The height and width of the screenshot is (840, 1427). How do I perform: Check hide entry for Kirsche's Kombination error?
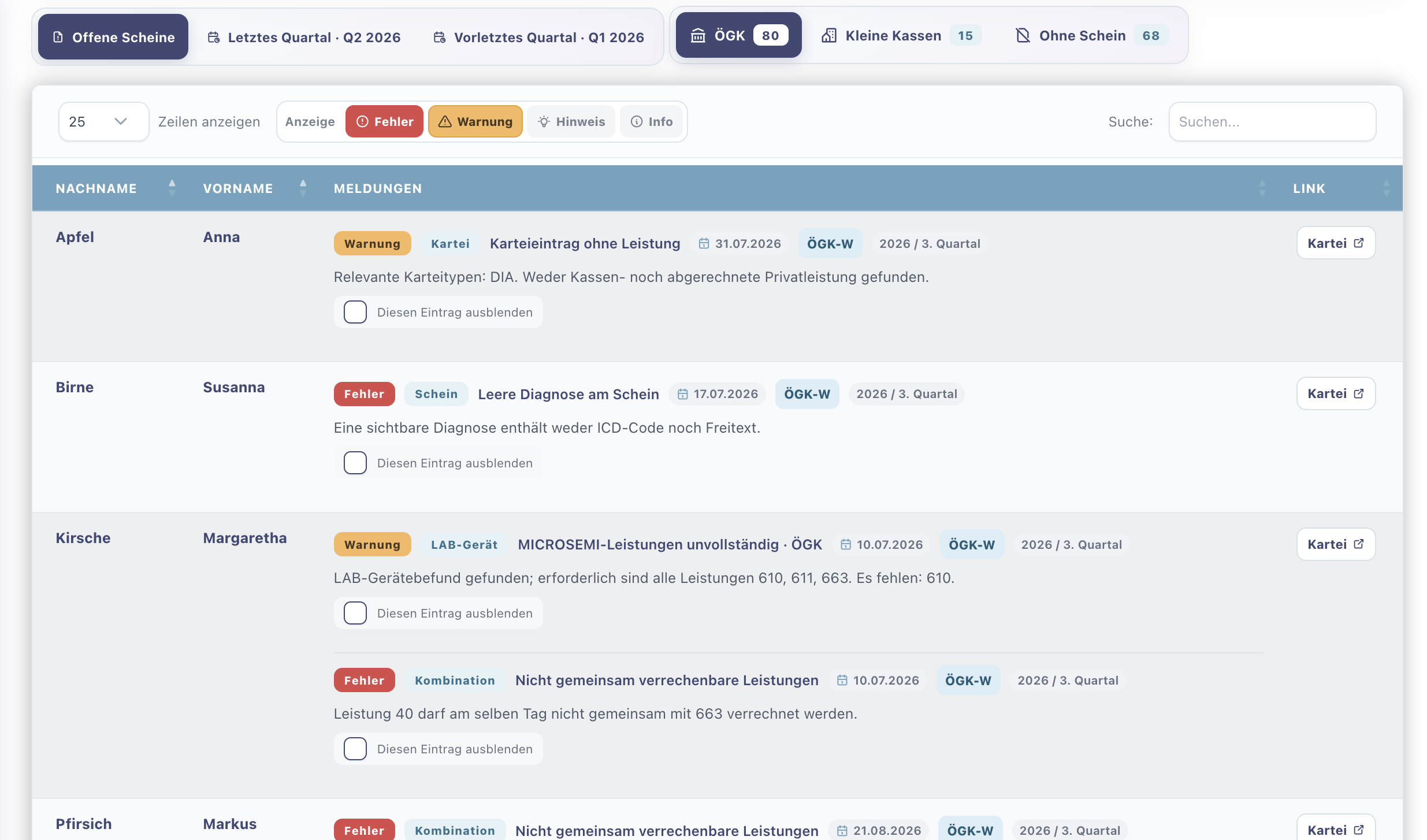[355, 749]
